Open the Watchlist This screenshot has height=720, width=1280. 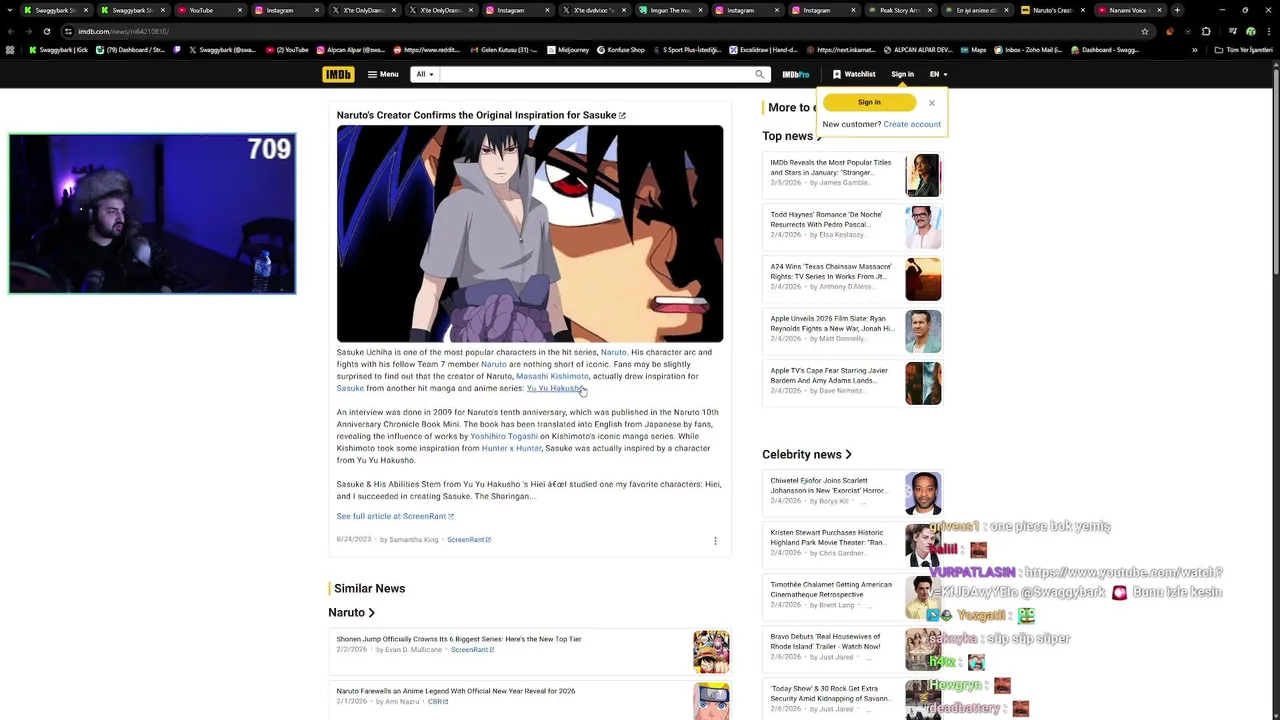click(x=854, y=74)
